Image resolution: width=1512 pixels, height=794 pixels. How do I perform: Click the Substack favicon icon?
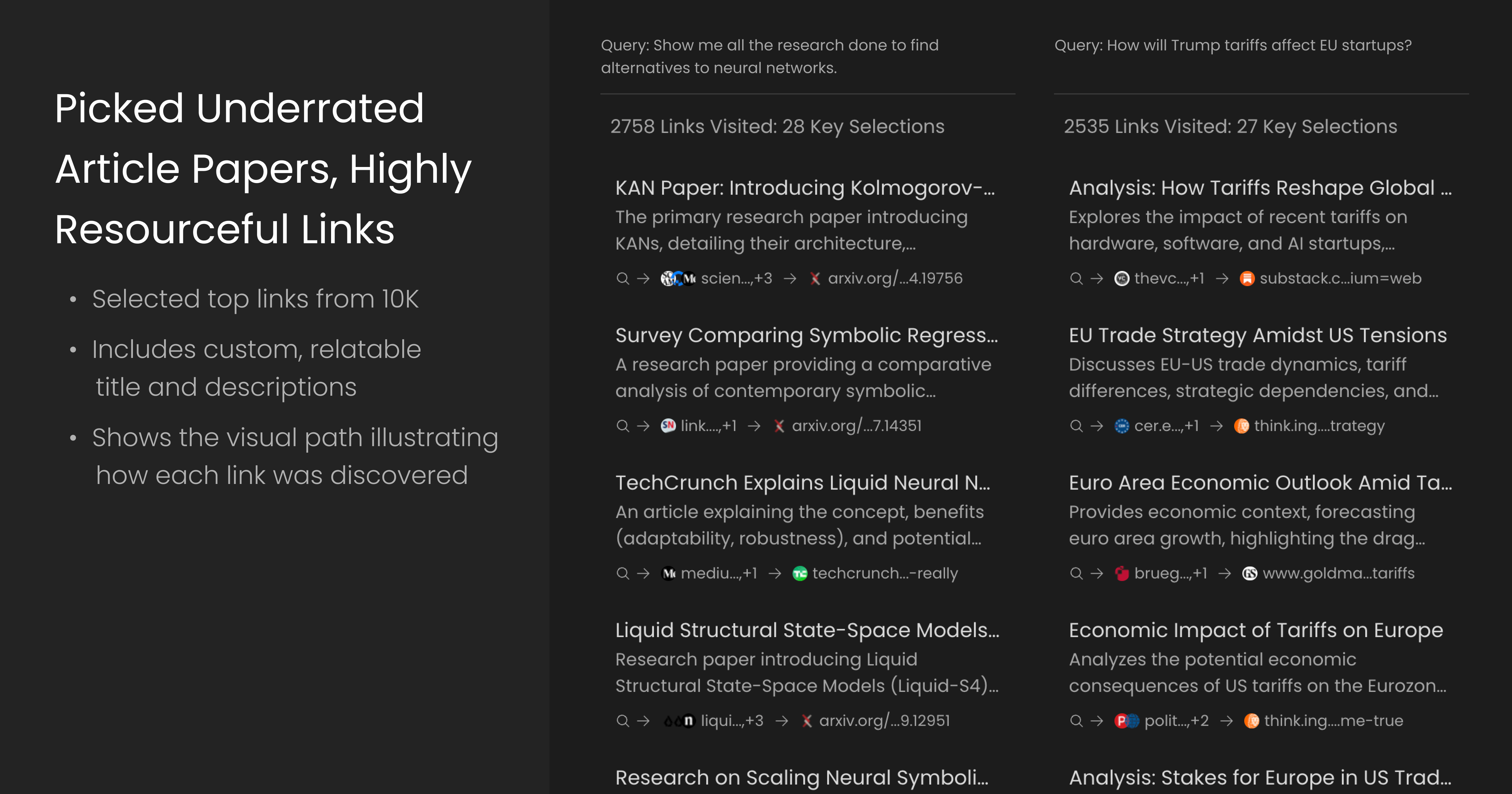pos(1247,278)
